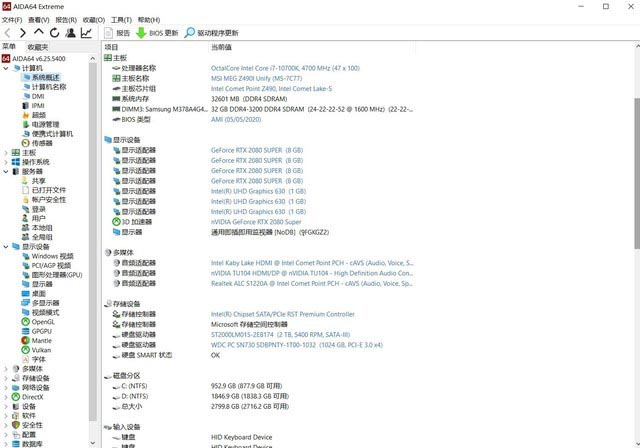Open AMI (05/05/2020) BIOS link
640x448 pixels.
tap(236, 120)
